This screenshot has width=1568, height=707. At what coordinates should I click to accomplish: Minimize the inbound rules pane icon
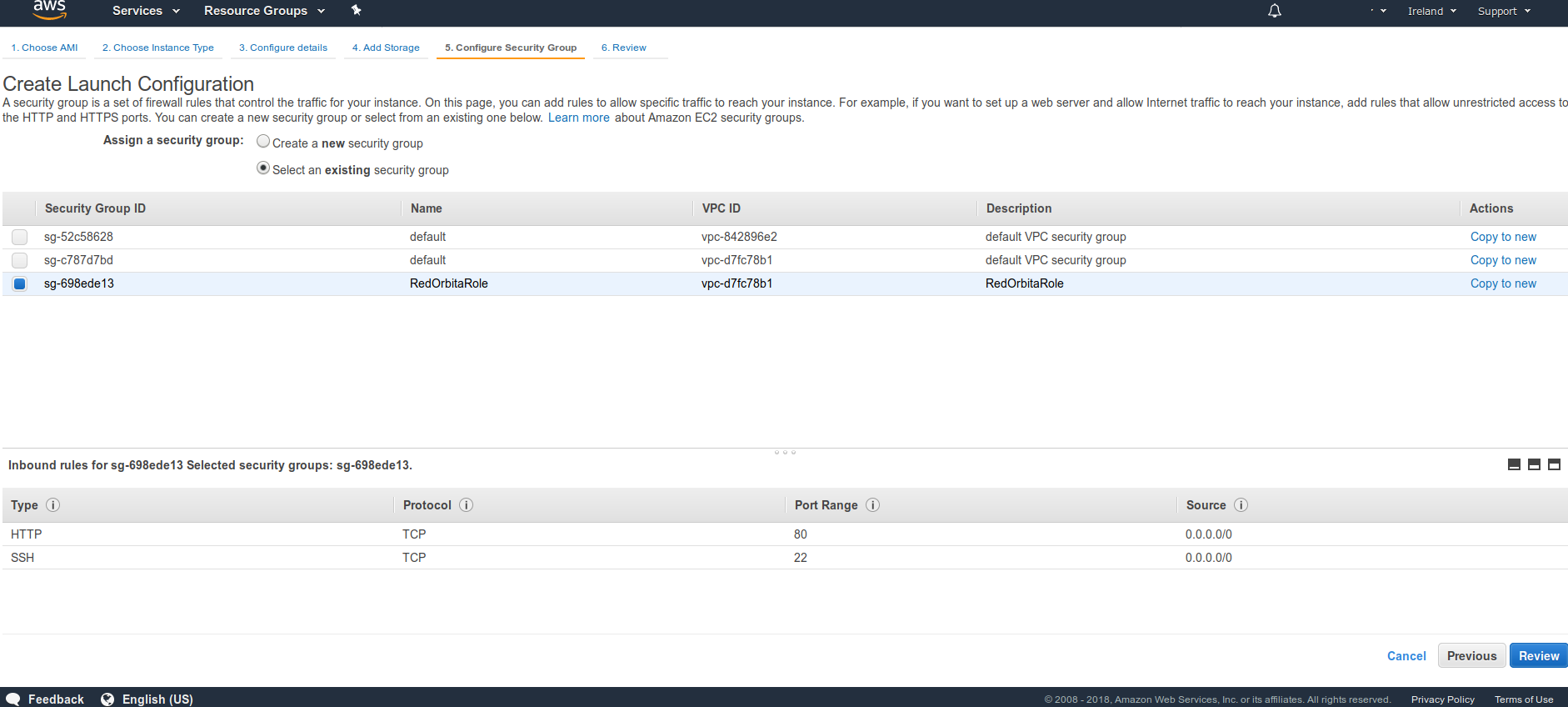pyautogui.click(x=1514, y=464)
